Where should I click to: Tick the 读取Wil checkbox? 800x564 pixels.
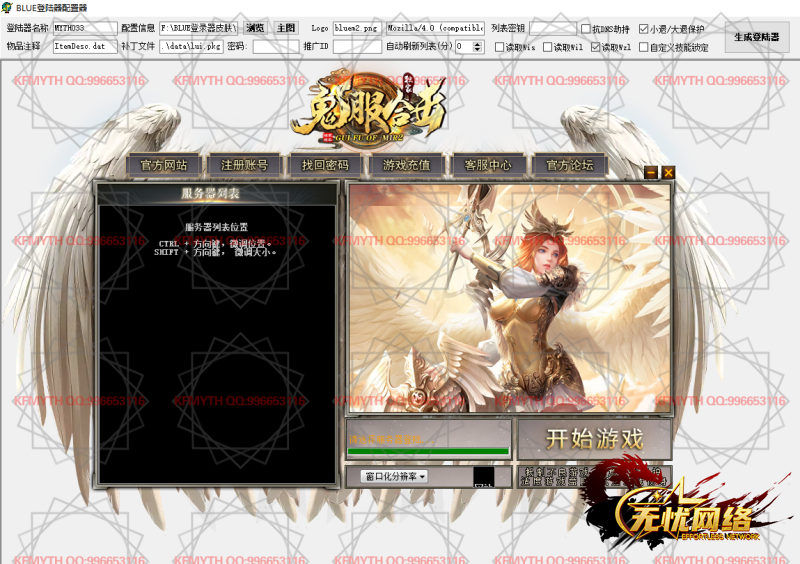pyautogui.click(x=547, y=47)
